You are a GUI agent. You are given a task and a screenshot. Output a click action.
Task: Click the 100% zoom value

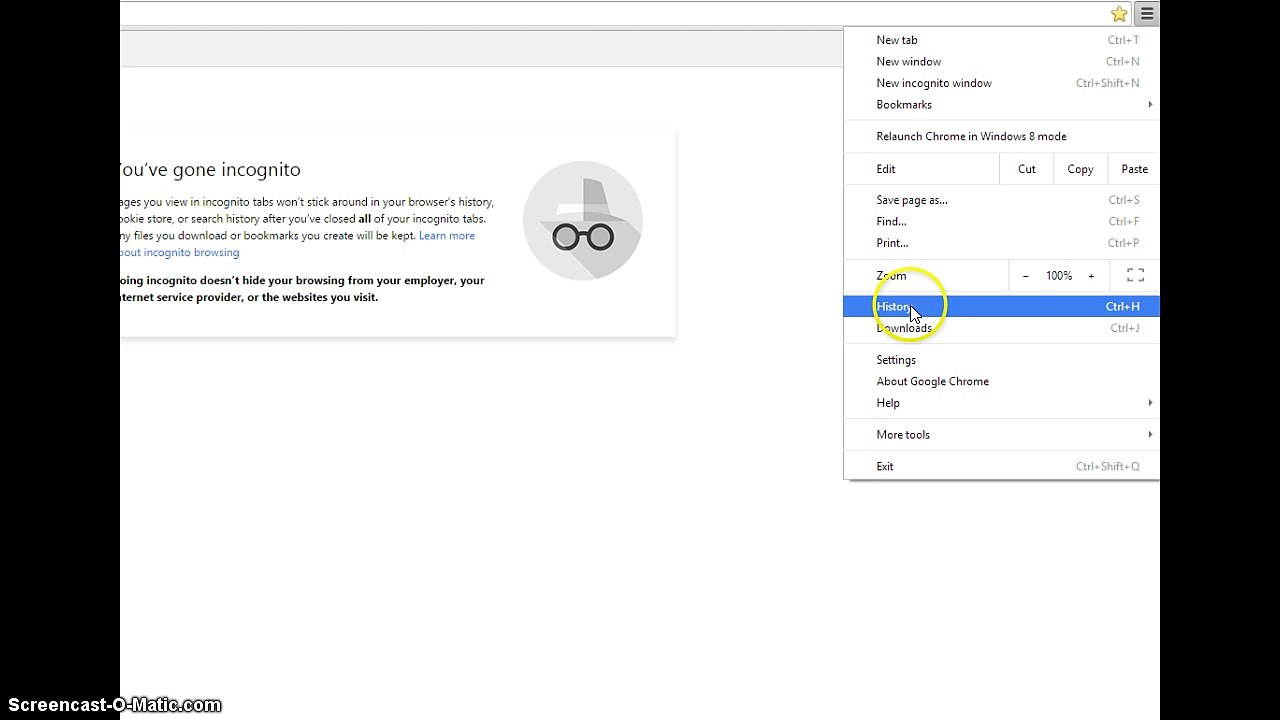pos(1059,276)
